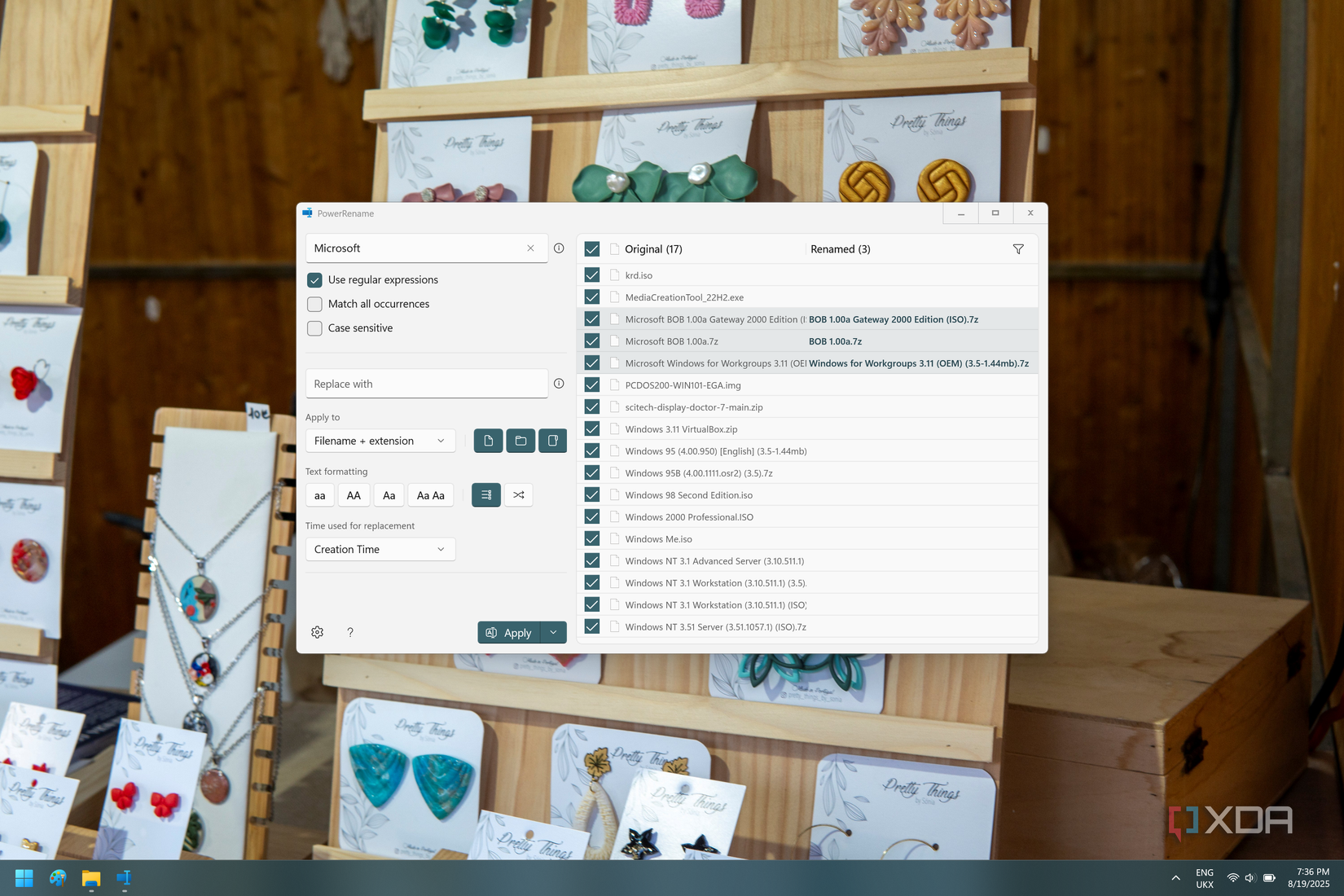Click file icon next to Windows Me.iso

tap(615, 539)
